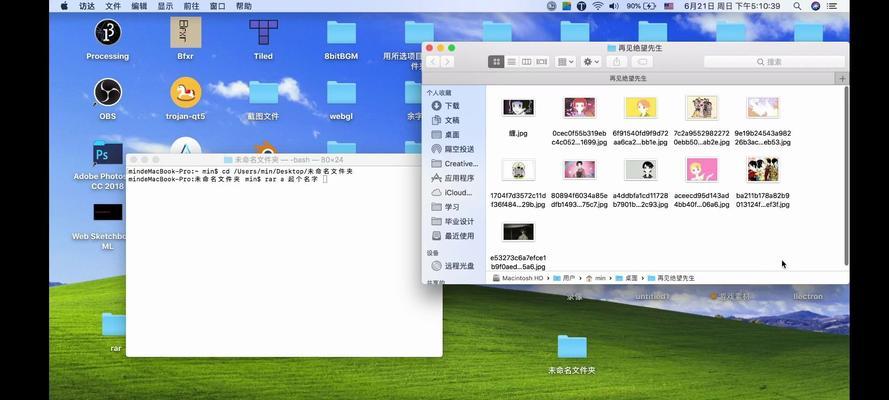Image resolution: width=889 pixels, height=400 pixels.
Task: Click min in the Finder path bar
Action: pyautogui.click(x=595, y=278)
